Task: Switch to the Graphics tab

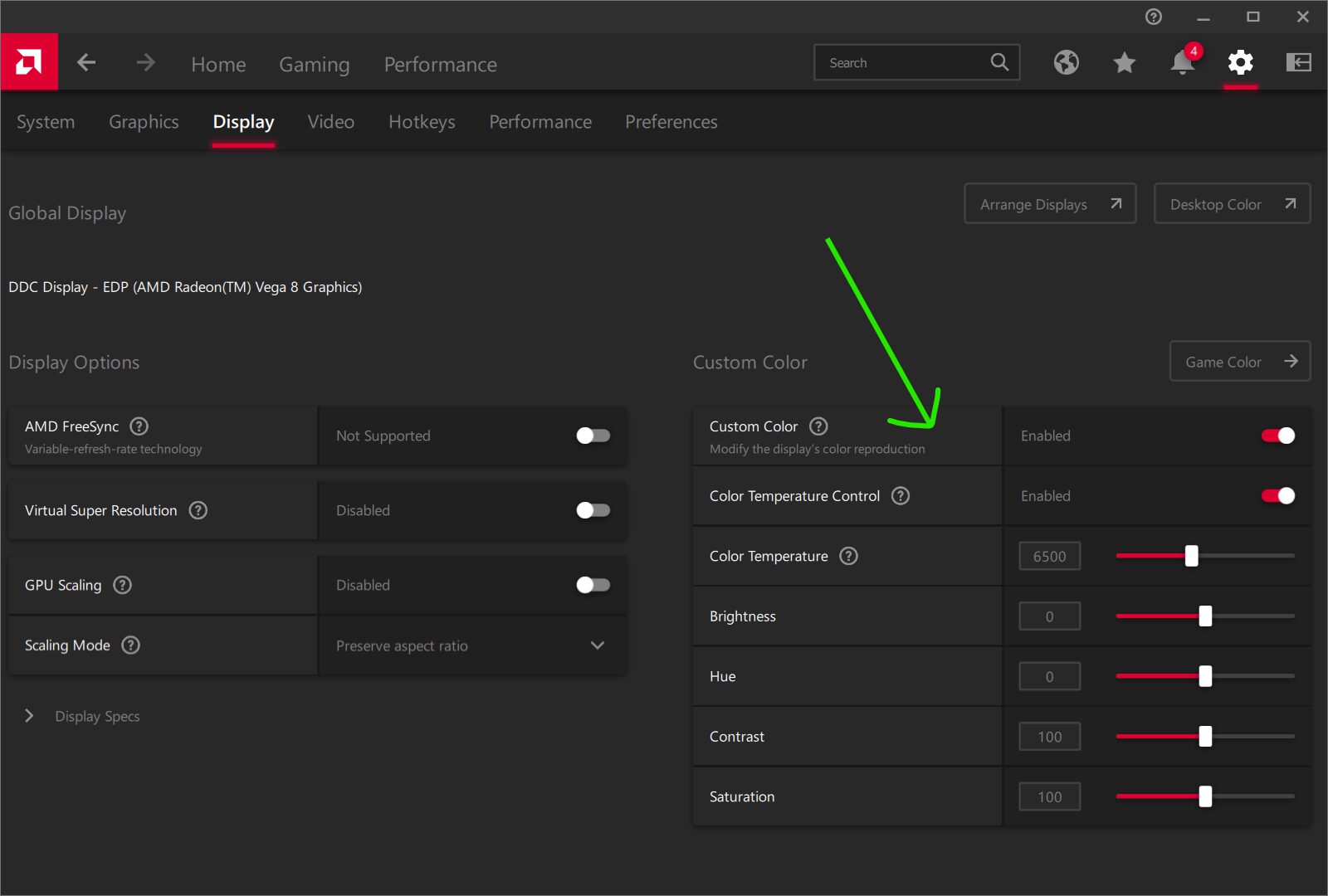Action: tap(144, 122)
